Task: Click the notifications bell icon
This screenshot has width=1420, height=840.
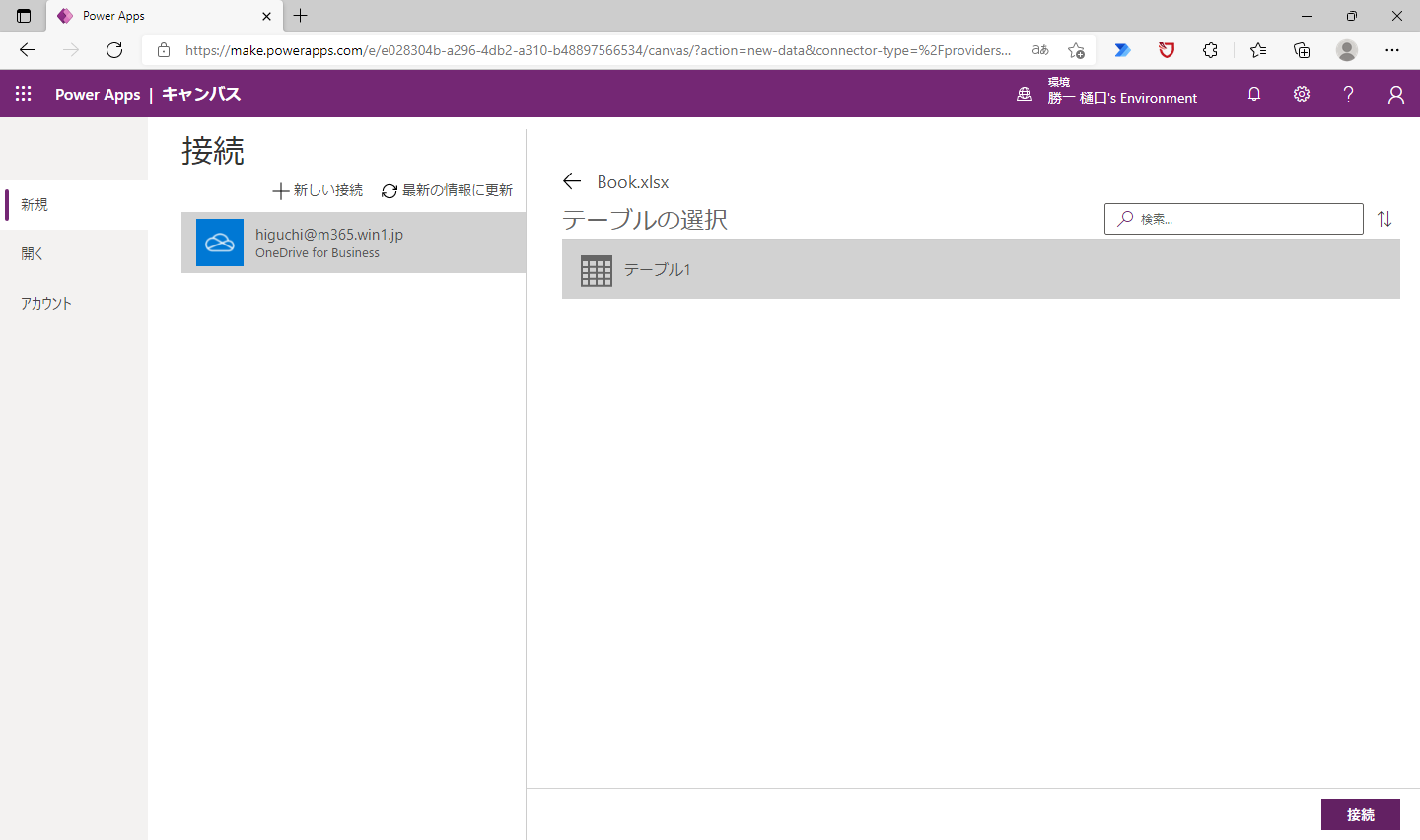Action: (x=1254, y=94)
